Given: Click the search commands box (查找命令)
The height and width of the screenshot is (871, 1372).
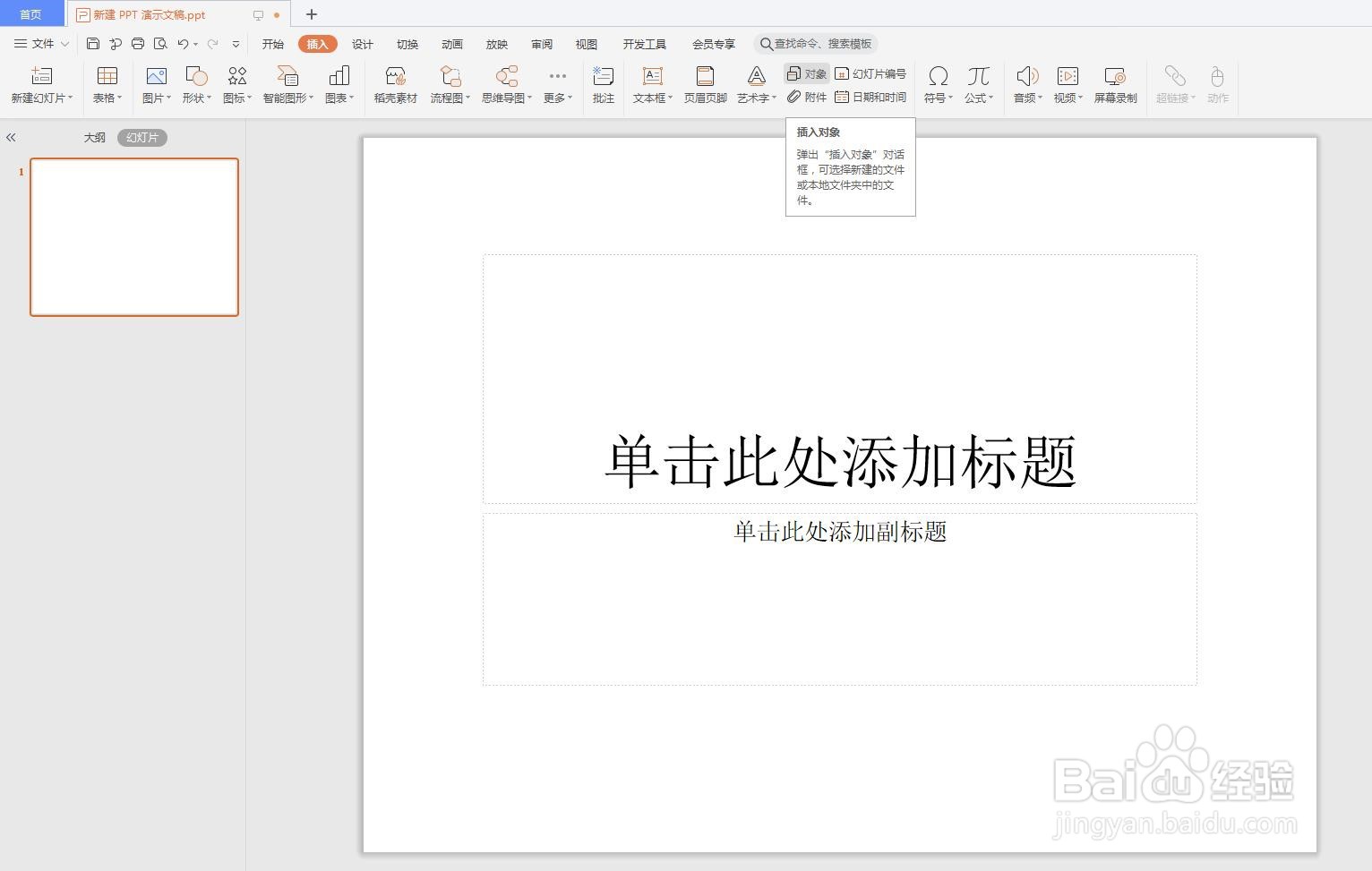Looking at the screenshot, I should [x=816, y=44].
